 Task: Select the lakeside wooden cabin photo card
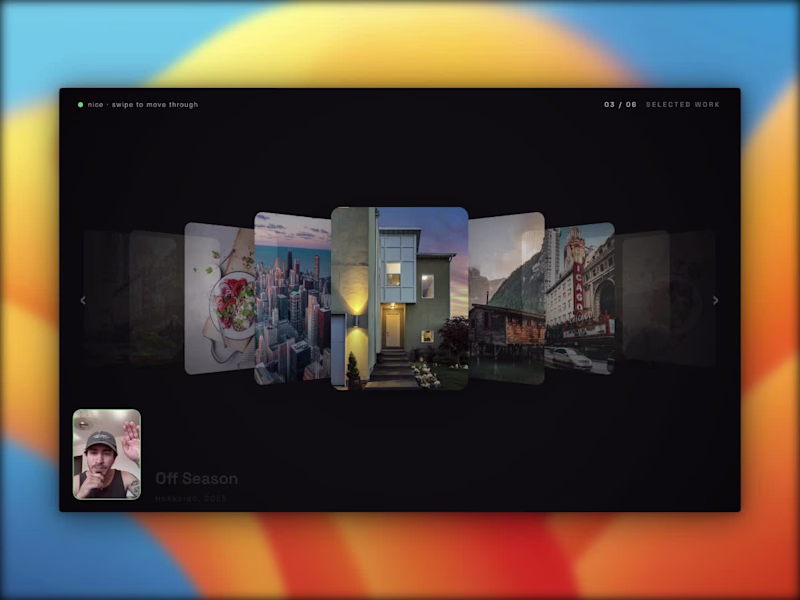[506, 298]
